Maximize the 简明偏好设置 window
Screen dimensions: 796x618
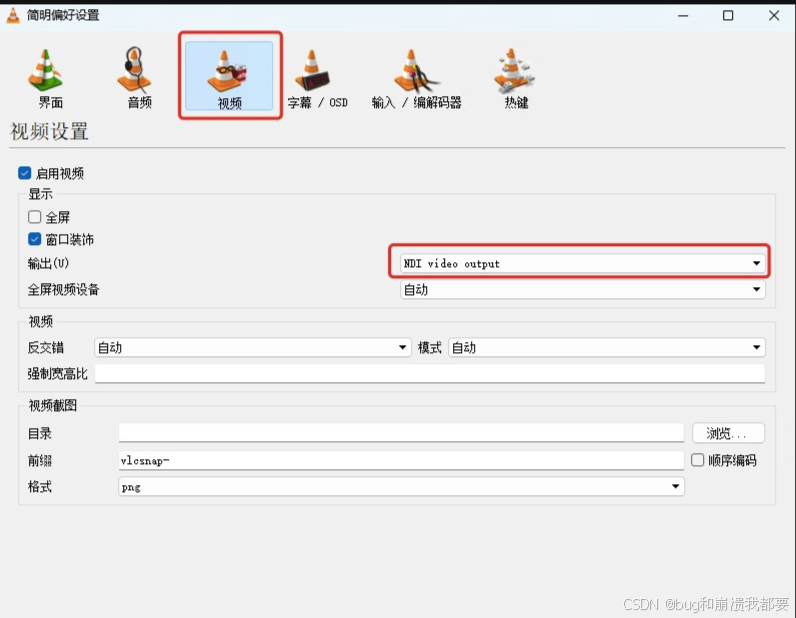[728, 16]
